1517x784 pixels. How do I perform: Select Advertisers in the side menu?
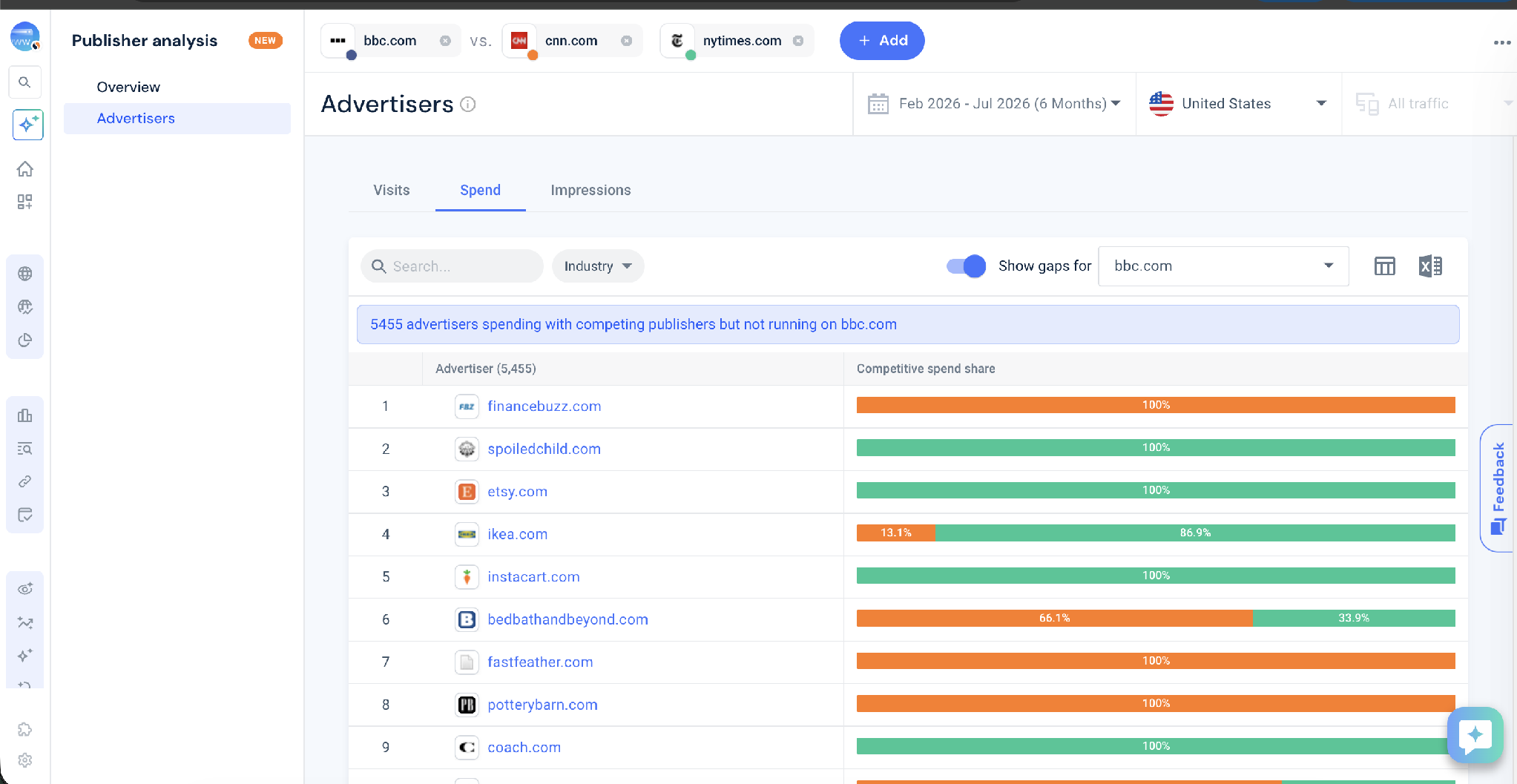(177, 119)
